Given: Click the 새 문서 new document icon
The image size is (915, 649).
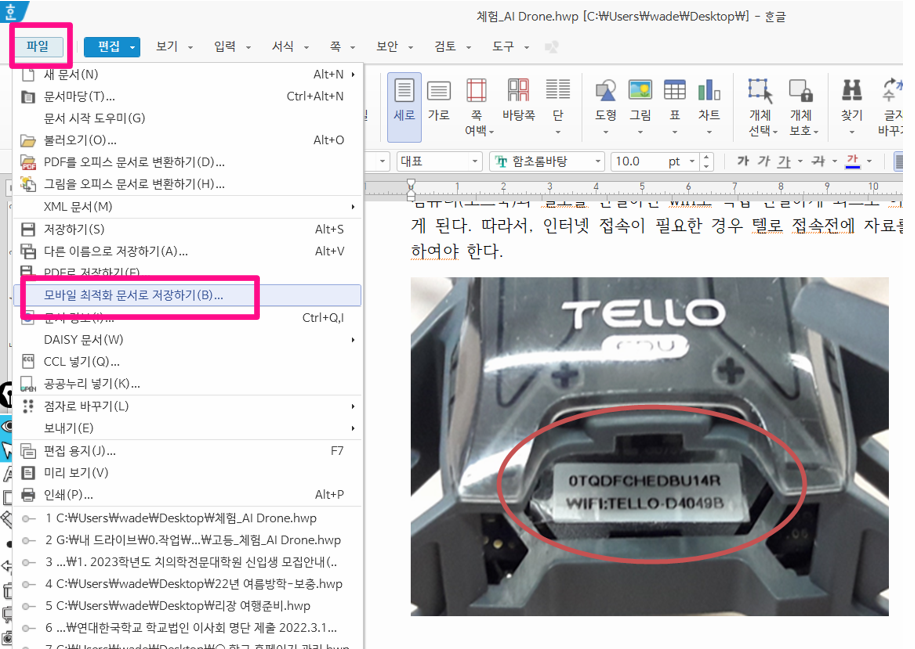Looking at the screenshot, I should point(27,74).
